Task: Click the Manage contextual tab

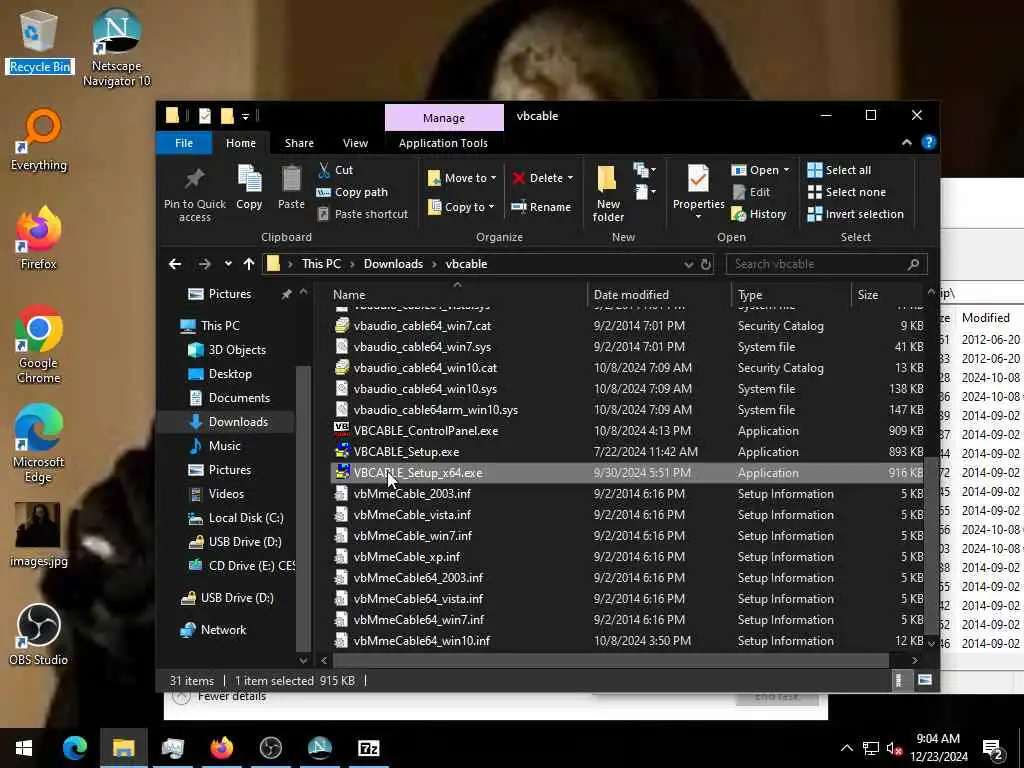Action: point(444,118)
